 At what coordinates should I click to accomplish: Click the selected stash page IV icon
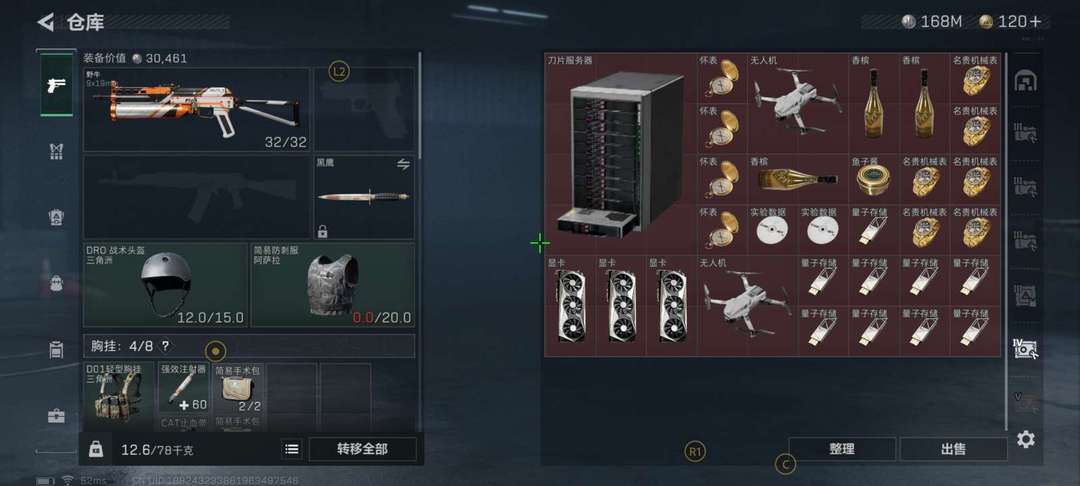click(x=1026, y=348)
